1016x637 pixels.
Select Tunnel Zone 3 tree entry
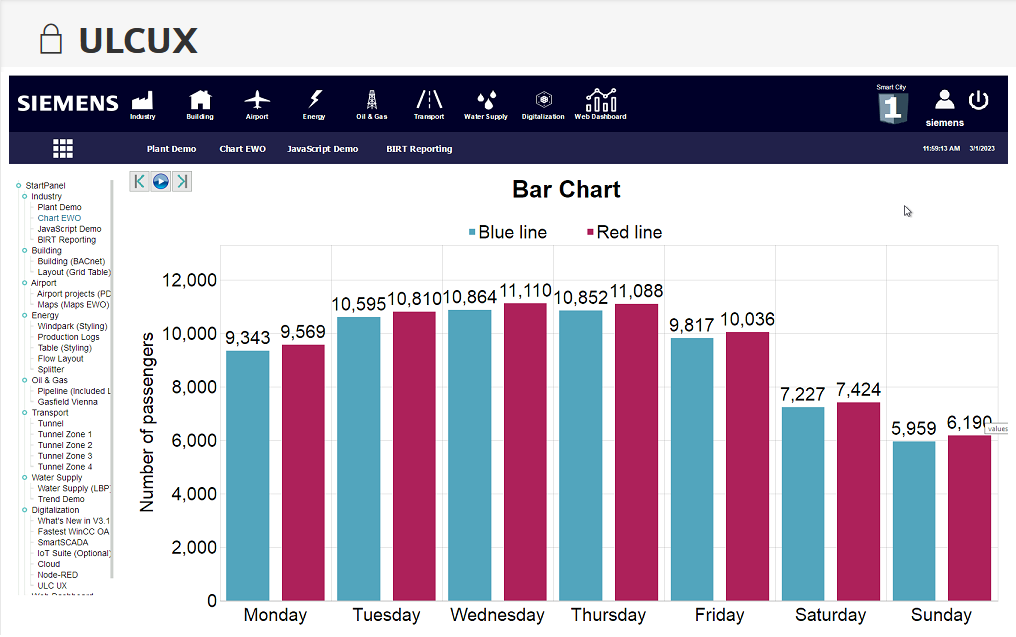tap(64, 456)
